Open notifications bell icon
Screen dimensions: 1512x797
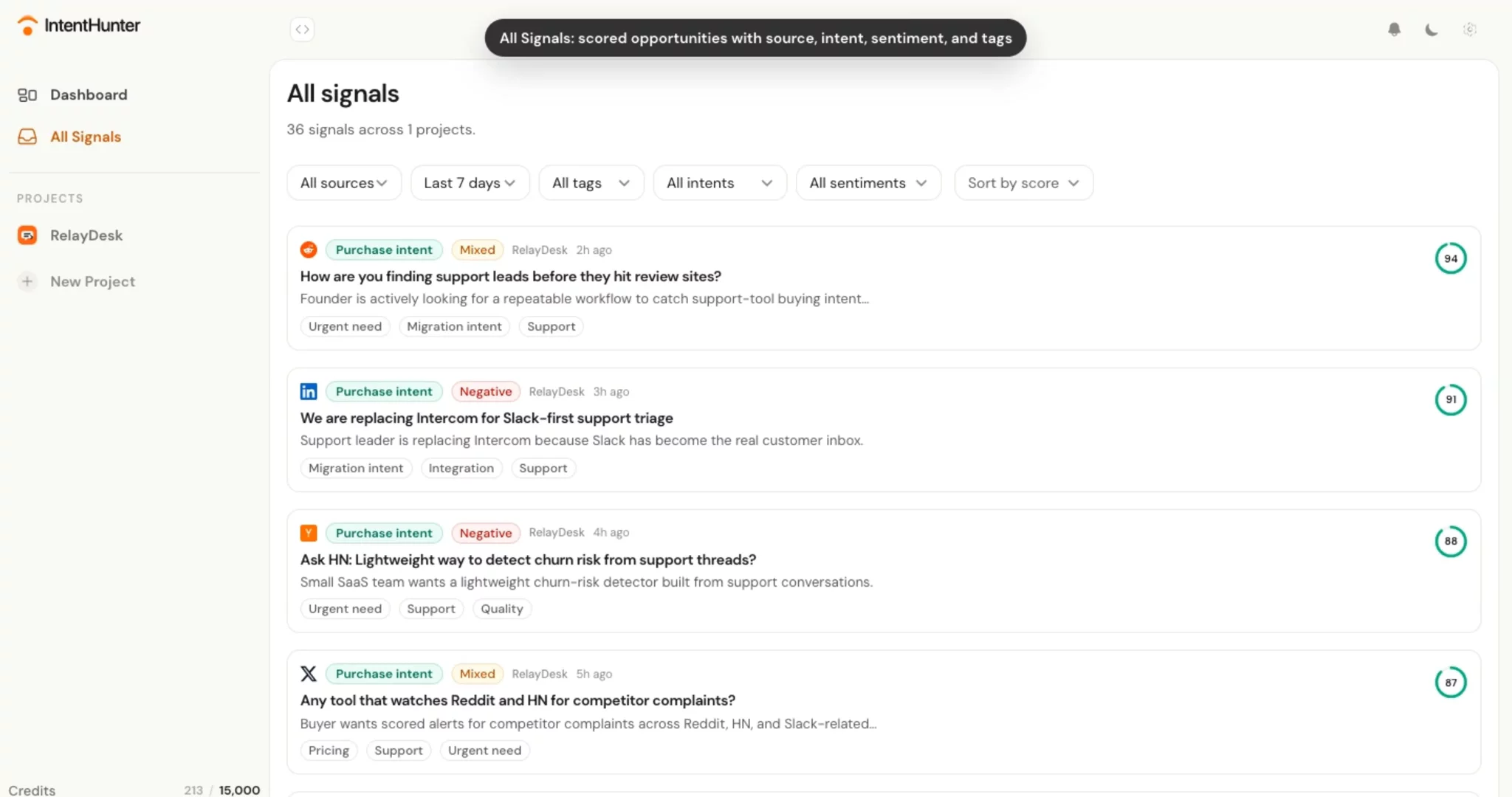tap(1394, 30)
